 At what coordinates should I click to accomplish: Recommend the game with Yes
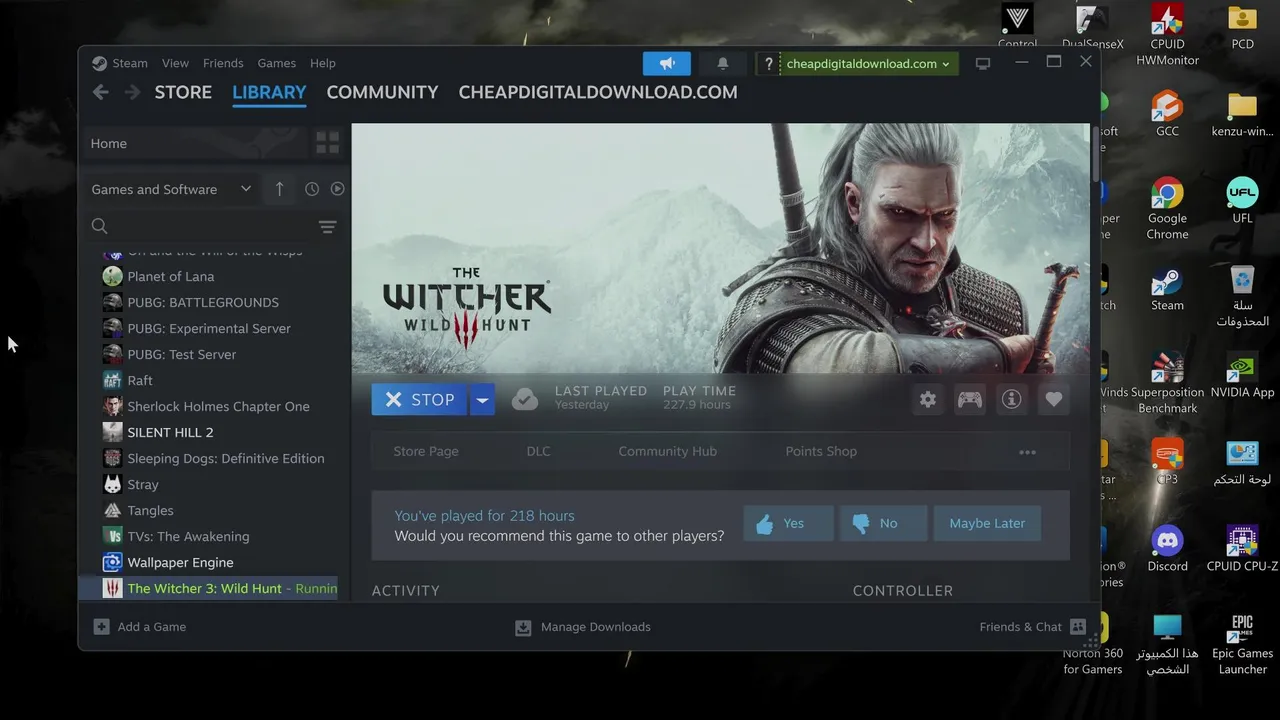788,523
